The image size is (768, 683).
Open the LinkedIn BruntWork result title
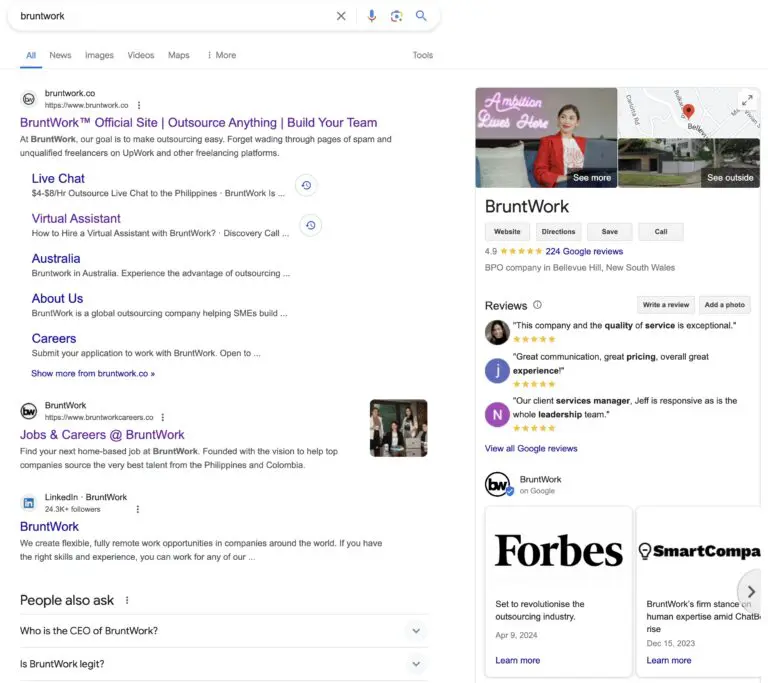(x=49, y=527)
